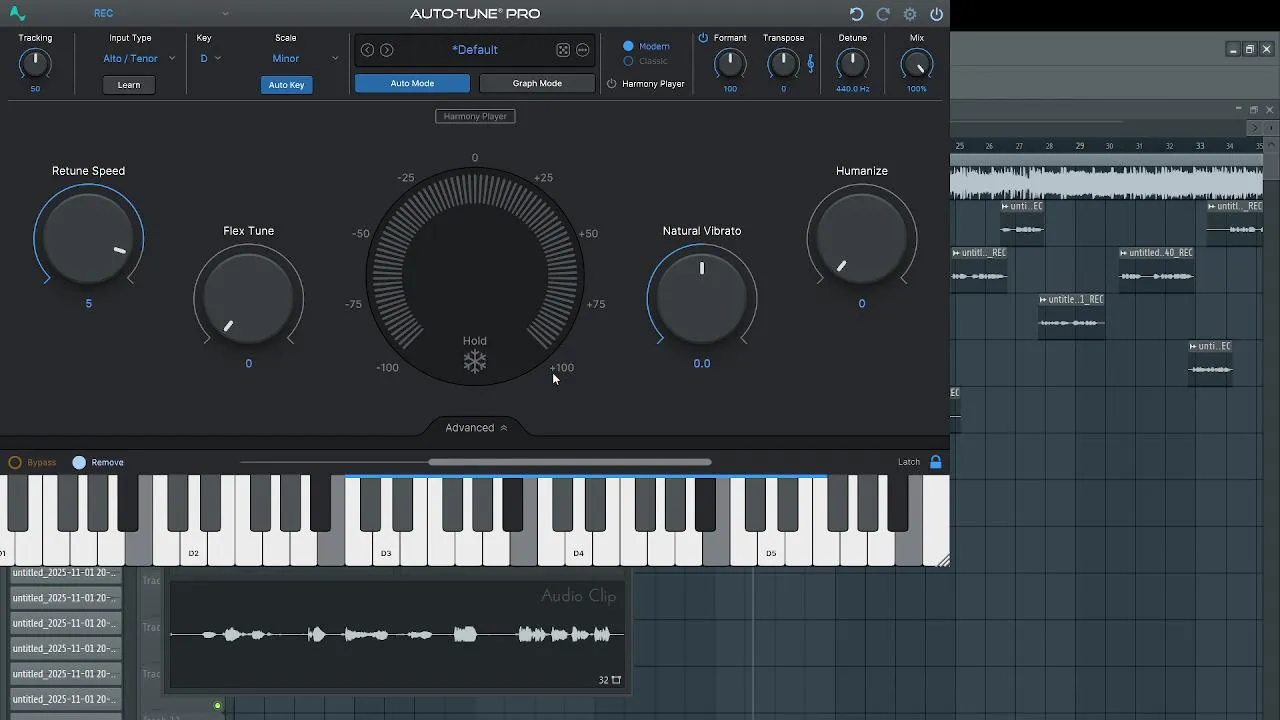Click the random preset dice icon
This screenshot has height=720, width=1280.
pos(563,50)
